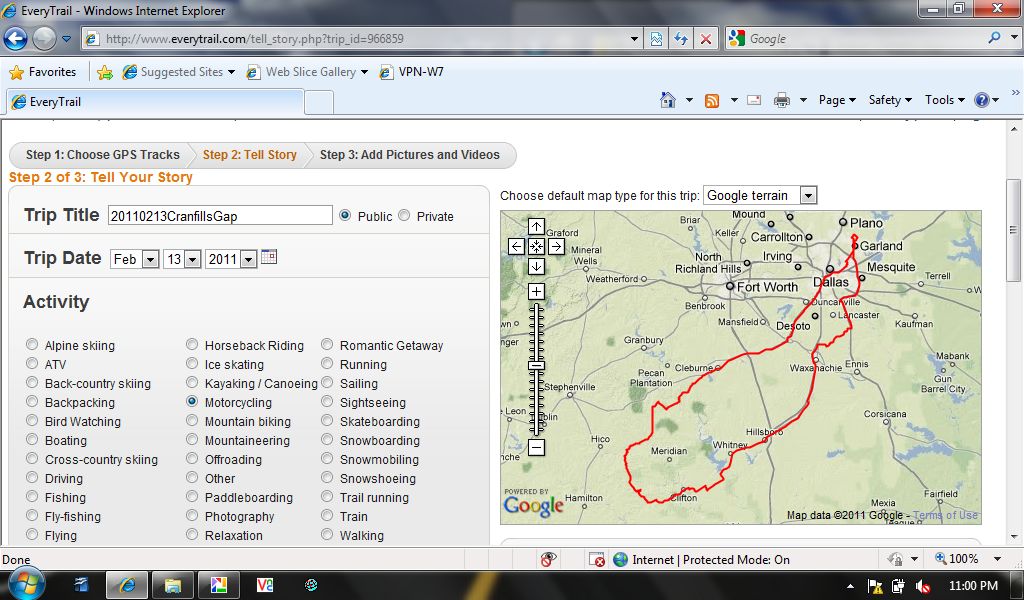Select Sightseeing activity radio button
Image resolution: width=1024 pixels, height=600 pixels.
click(327, 402)
